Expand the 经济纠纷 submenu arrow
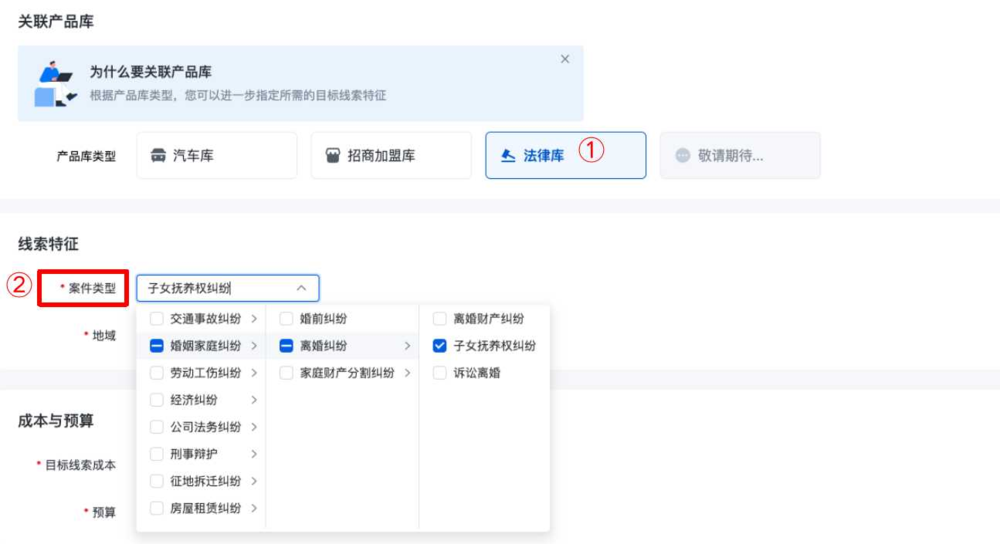The image size is (1000, 544). pyautogui.click(x=254, y=400)
